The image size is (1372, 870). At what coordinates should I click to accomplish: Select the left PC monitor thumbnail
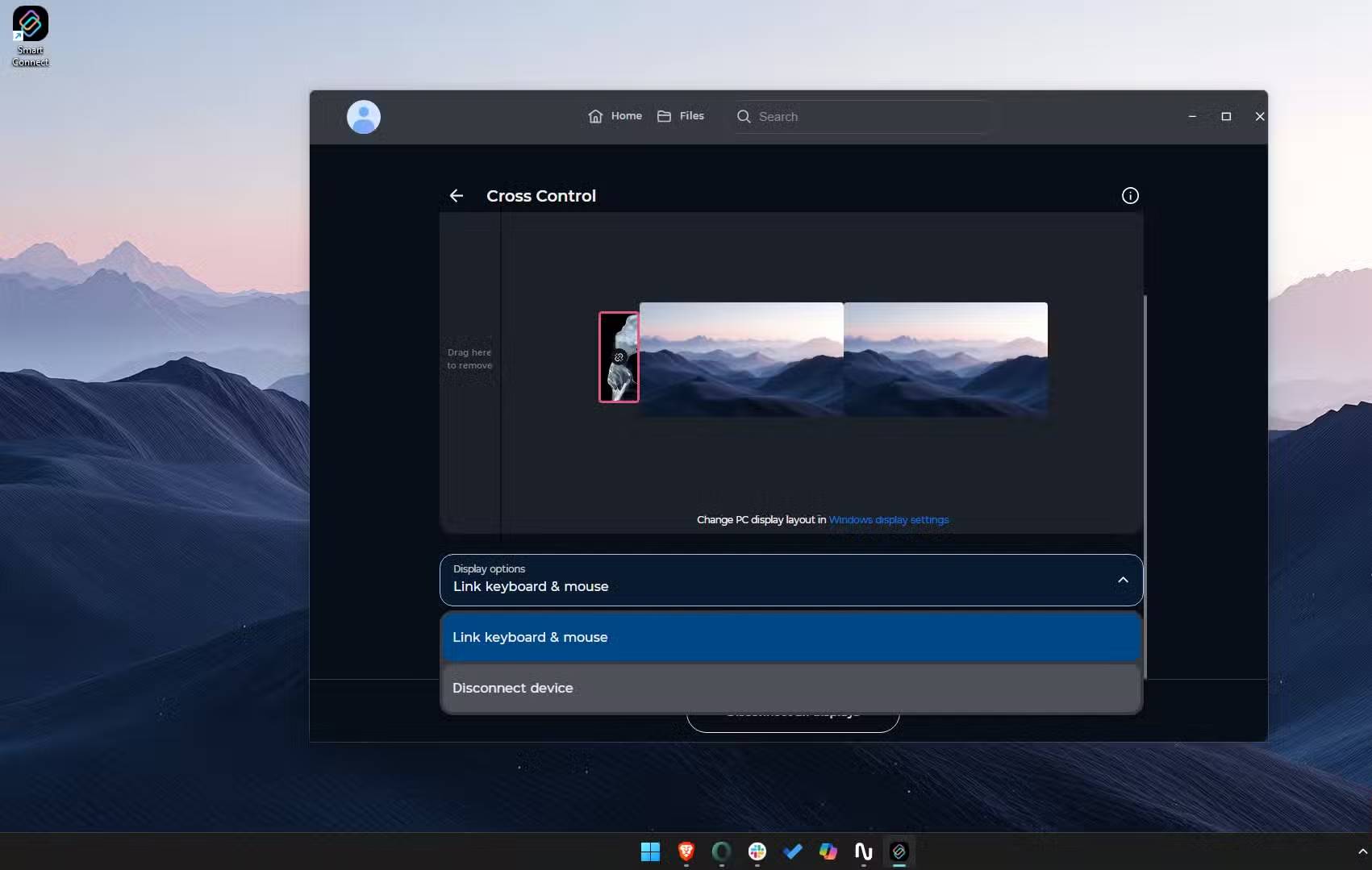click(x=741, y=359)
